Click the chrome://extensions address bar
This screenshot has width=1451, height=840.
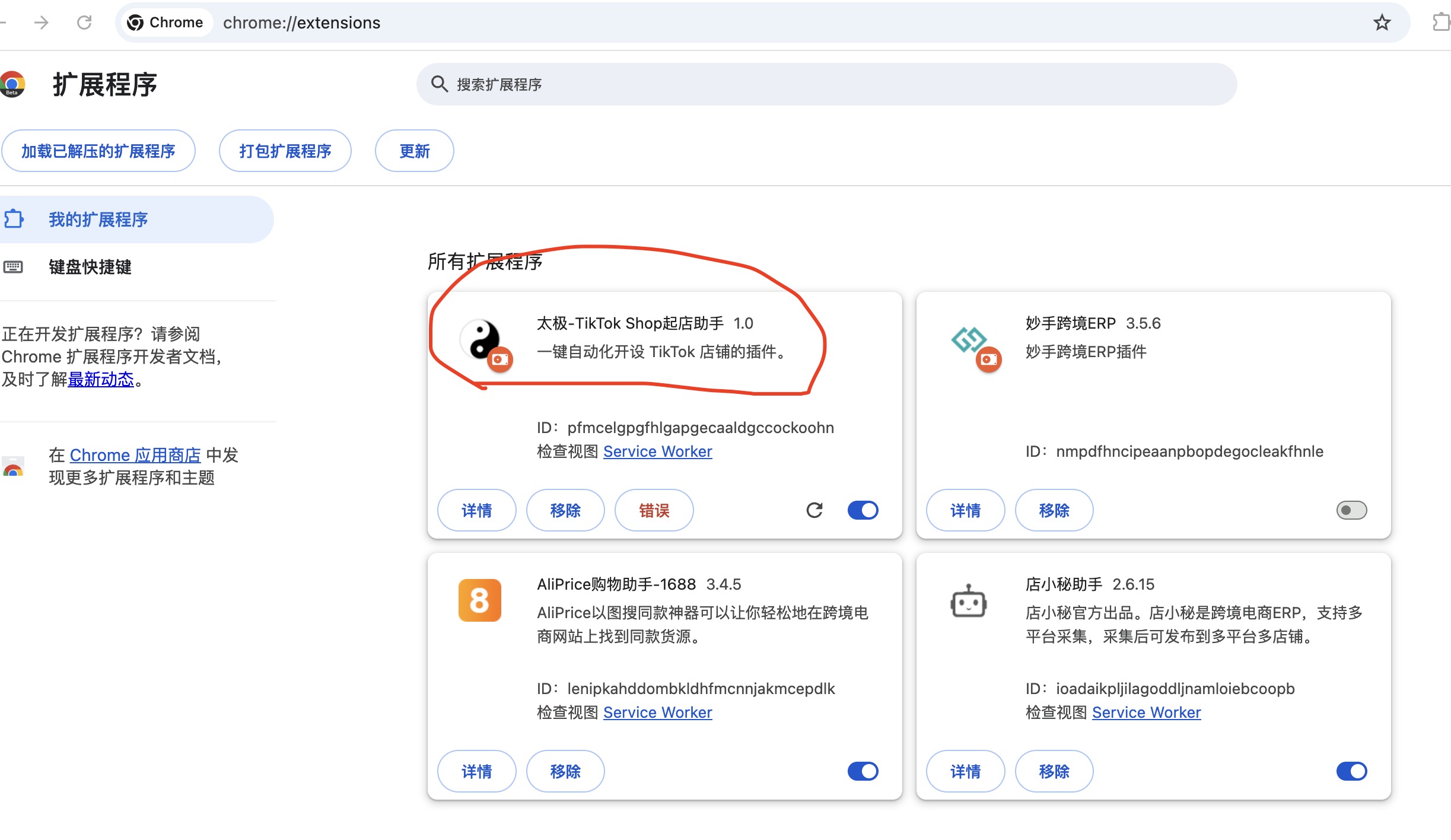[762, 23]
